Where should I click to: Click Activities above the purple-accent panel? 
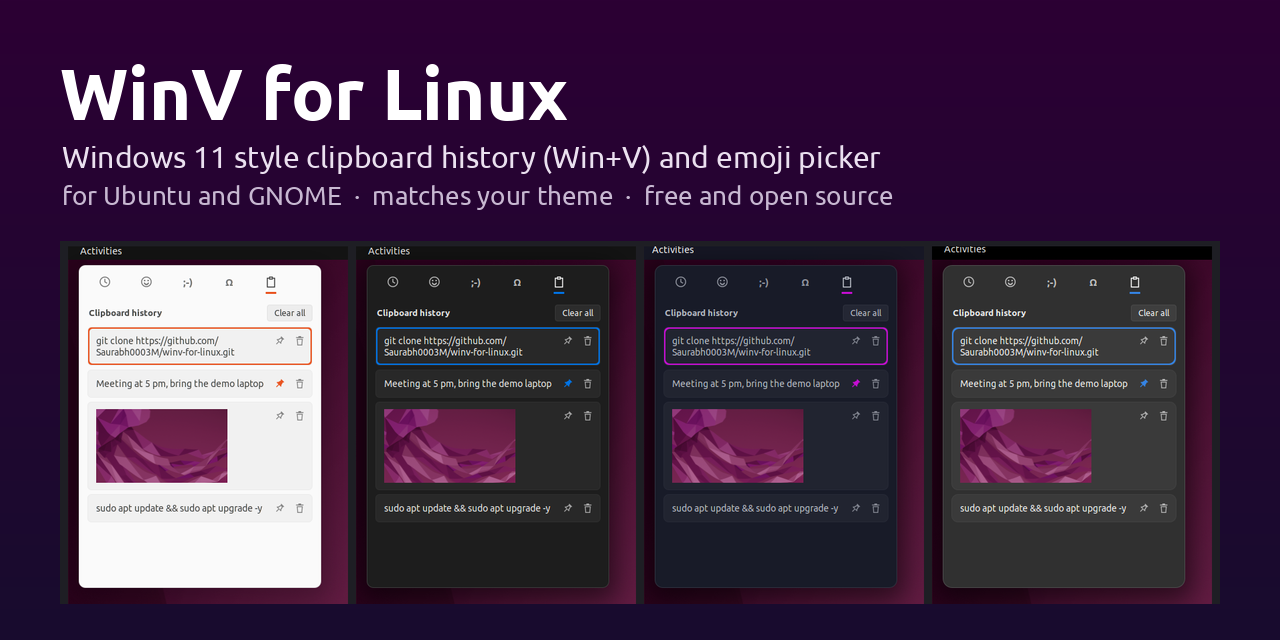pos(673,250)
